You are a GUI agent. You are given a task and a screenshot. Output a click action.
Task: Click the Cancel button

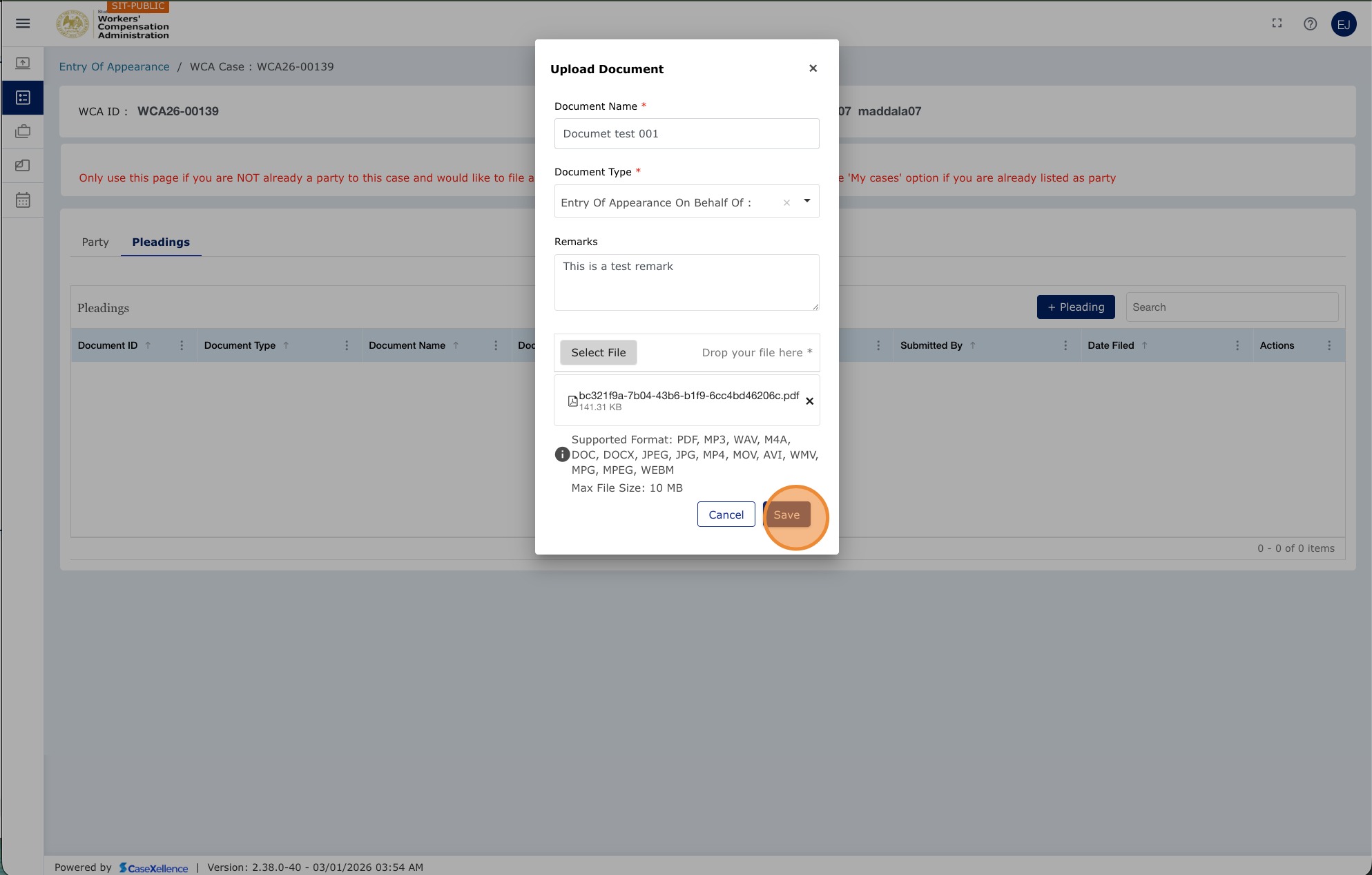coord(726,515)
